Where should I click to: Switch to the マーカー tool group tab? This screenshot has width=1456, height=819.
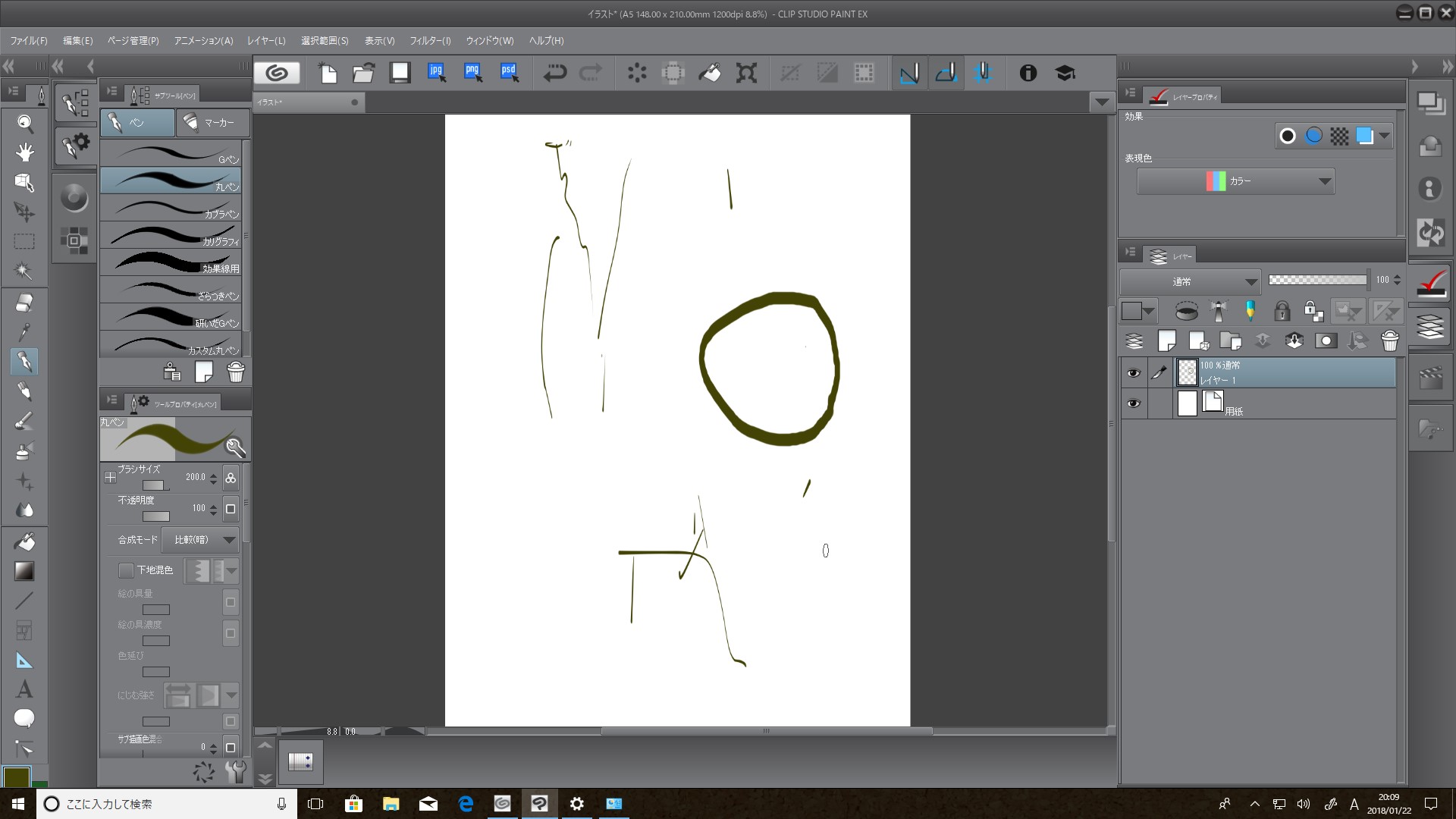coord(212,123)
